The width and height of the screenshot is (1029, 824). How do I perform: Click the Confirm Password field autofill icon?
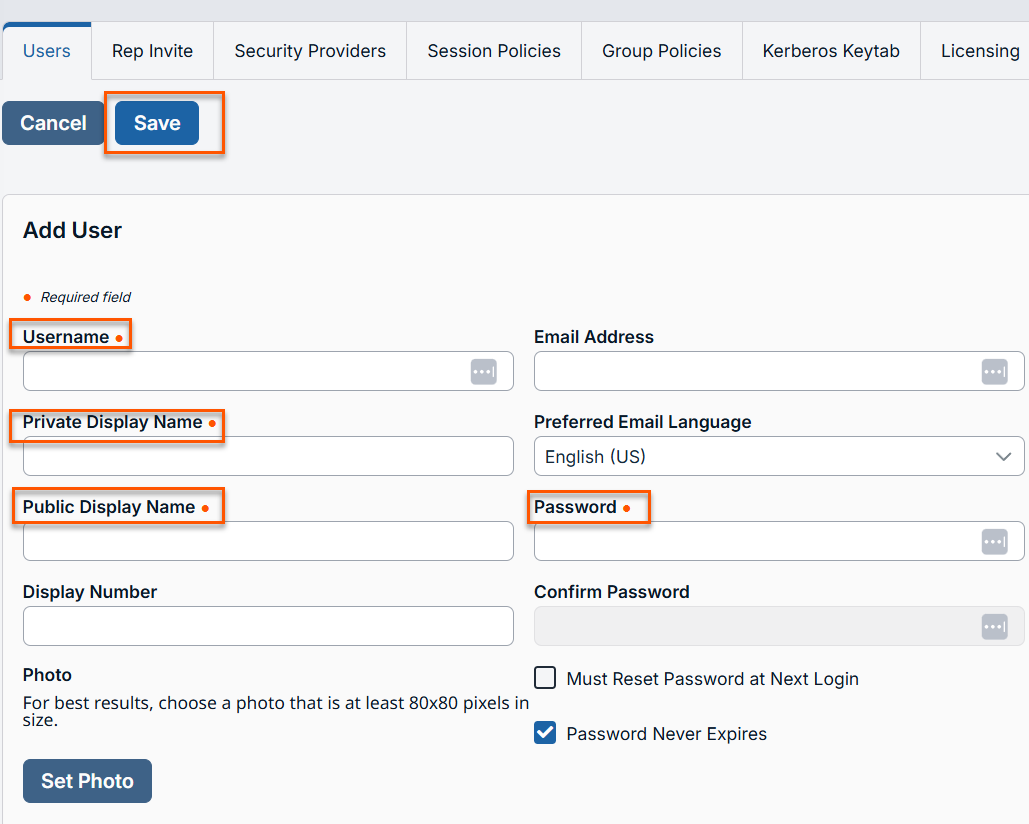[x=994, y=626]
